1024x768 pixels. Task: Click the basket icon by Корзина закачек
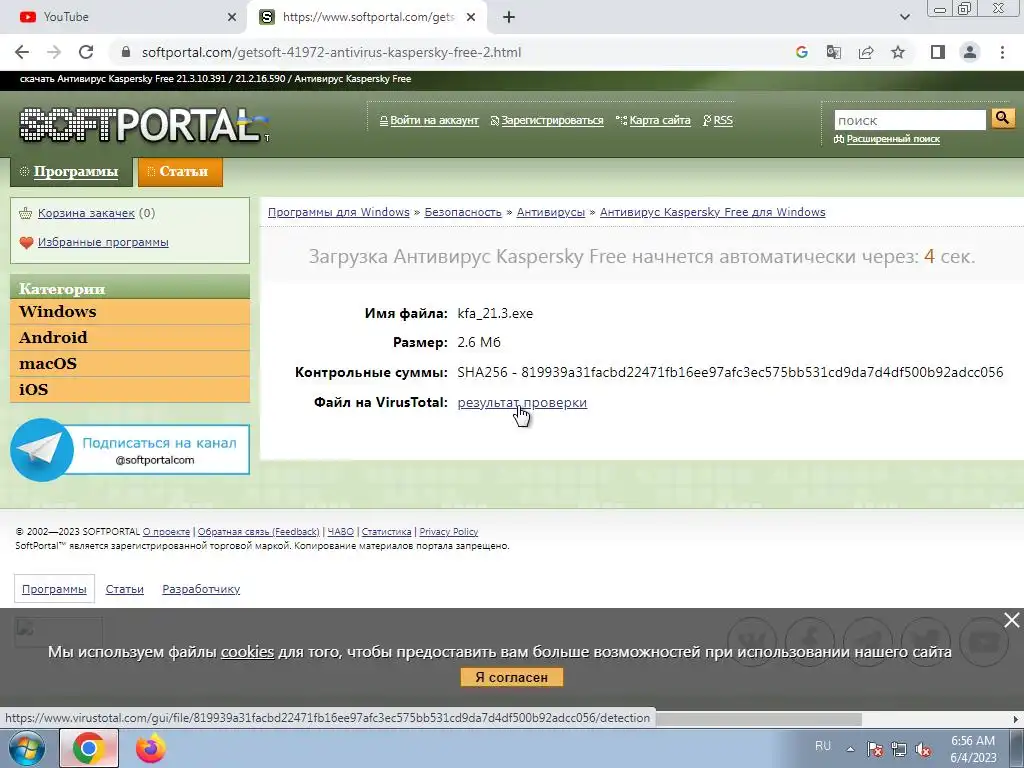(x=26, y=213)
